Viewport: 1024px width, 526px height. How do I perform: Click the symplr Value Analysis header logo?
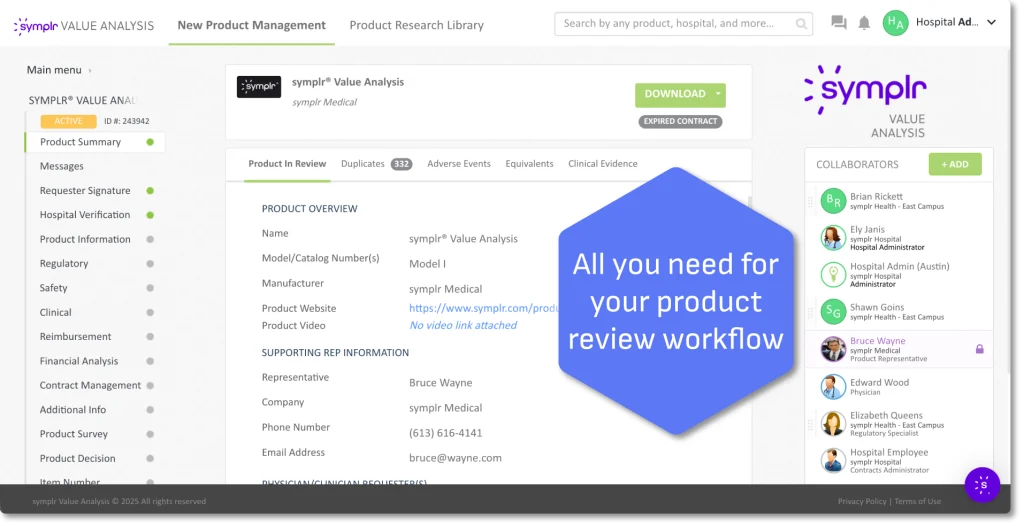(x=84, y=26)
